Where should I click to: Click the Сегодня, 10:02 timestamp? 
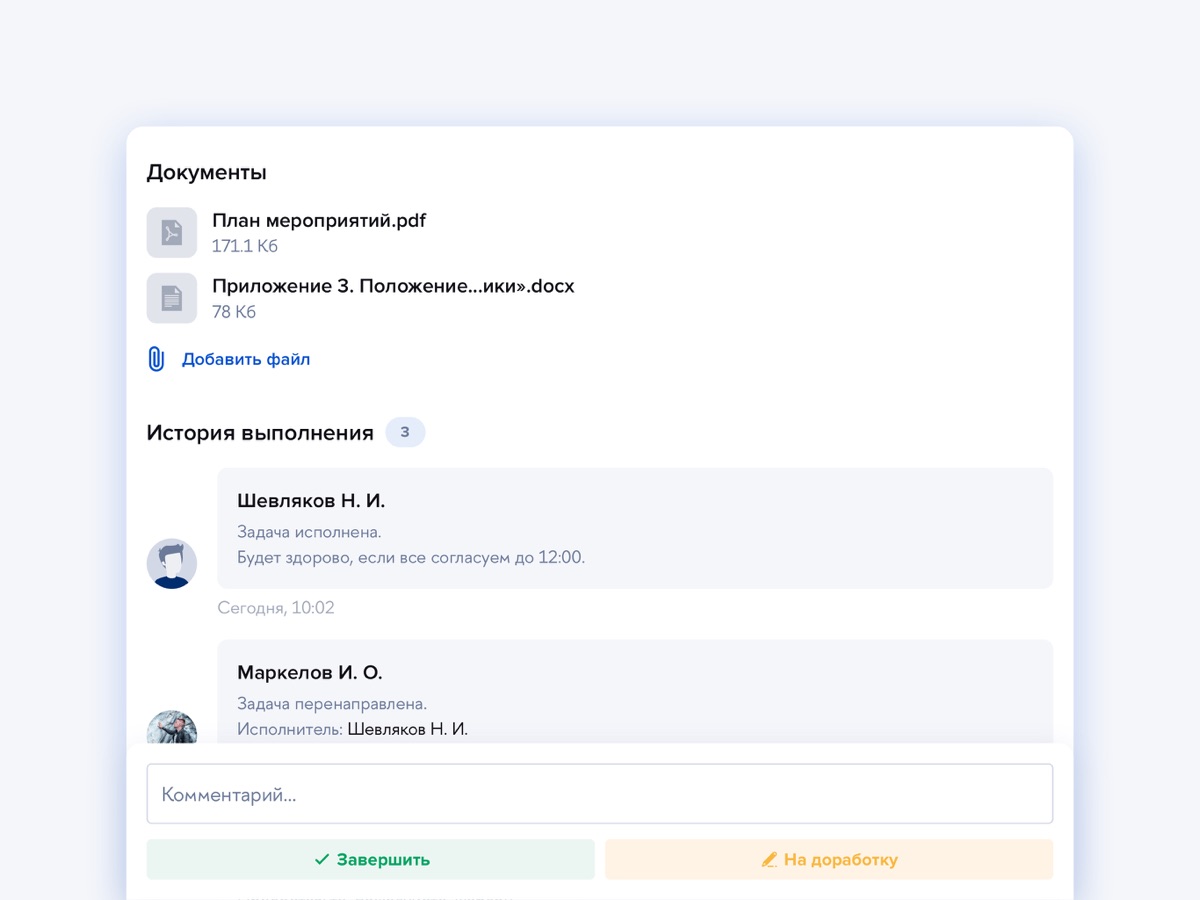(276, 608)
